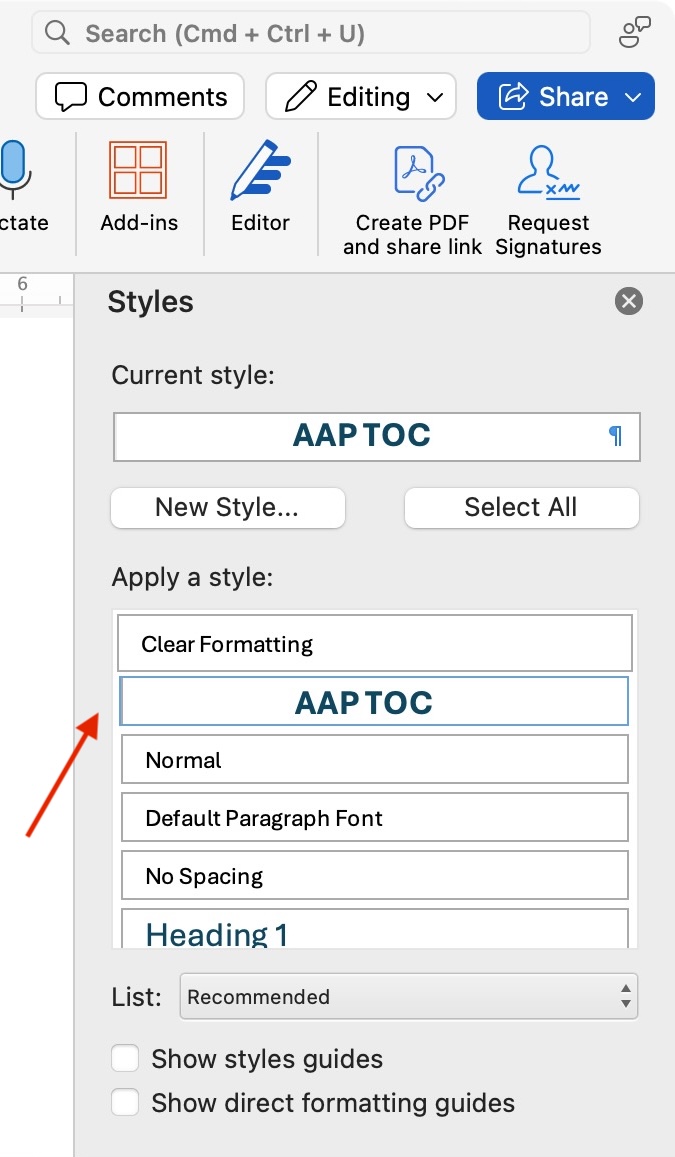Open the Comments pane
Viewport: 675px width, 1157px height.
[x=140, y=96]
